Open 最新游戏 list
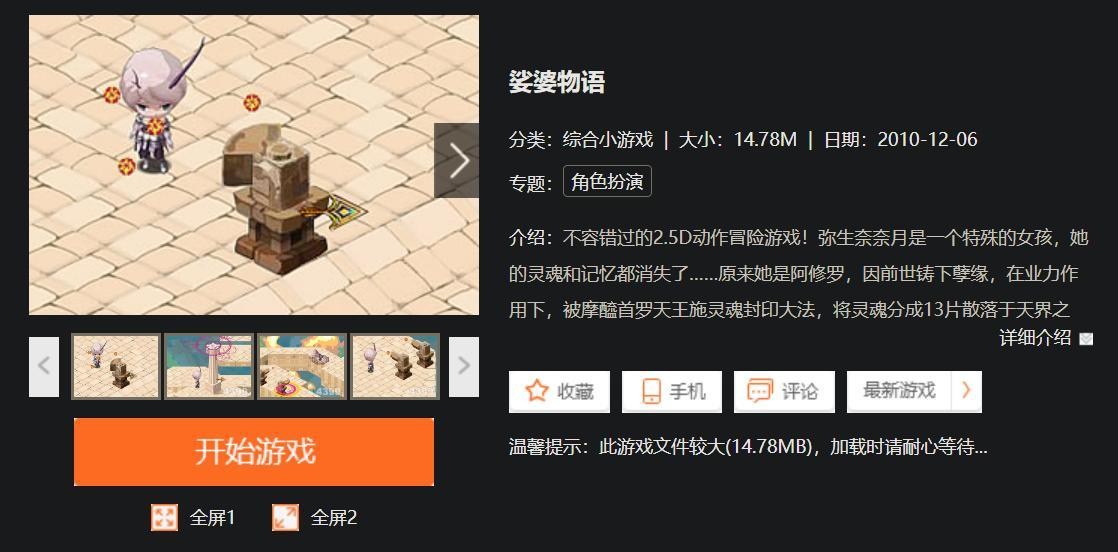This screenshot has width=1118, height=552. point(899,391)
